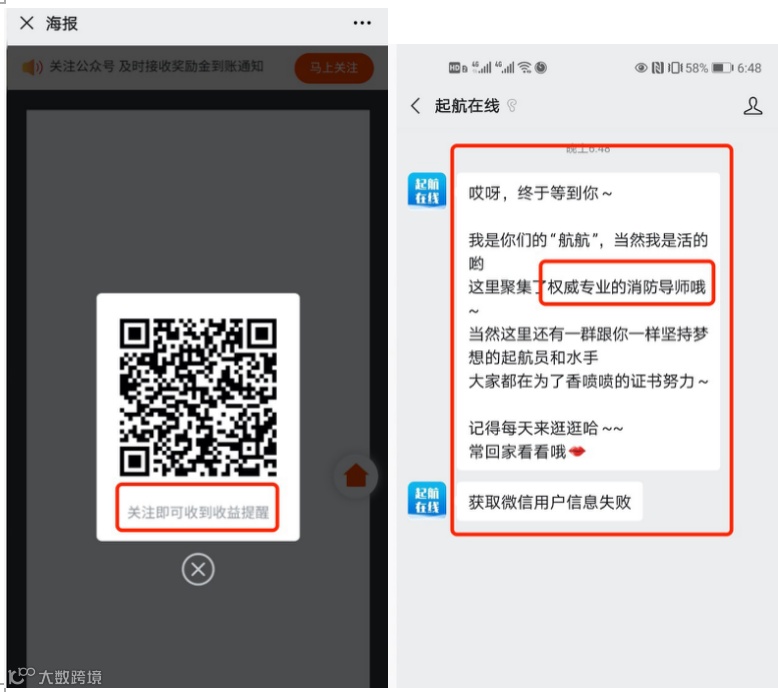
Task: Tap the NFC icon in status bar
Action: pos(657,67)
